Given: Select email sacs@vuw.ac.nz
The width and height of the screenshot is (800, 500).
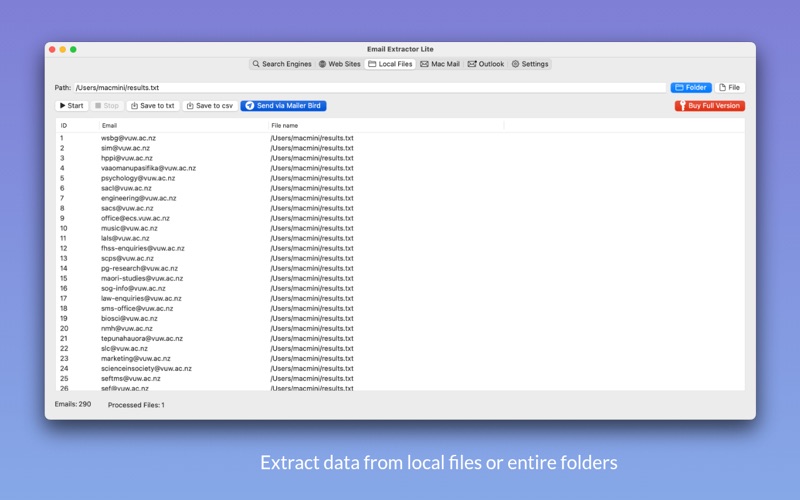Looking at the screenshot, I should (x=127, y=208).
